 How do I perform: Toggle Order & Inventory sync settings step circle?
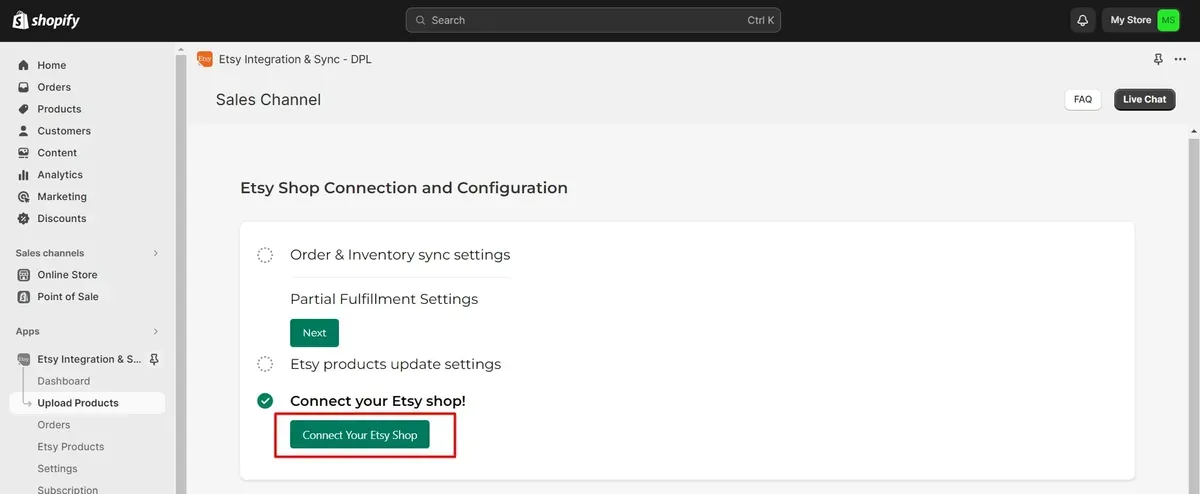[x=265, y=255]
